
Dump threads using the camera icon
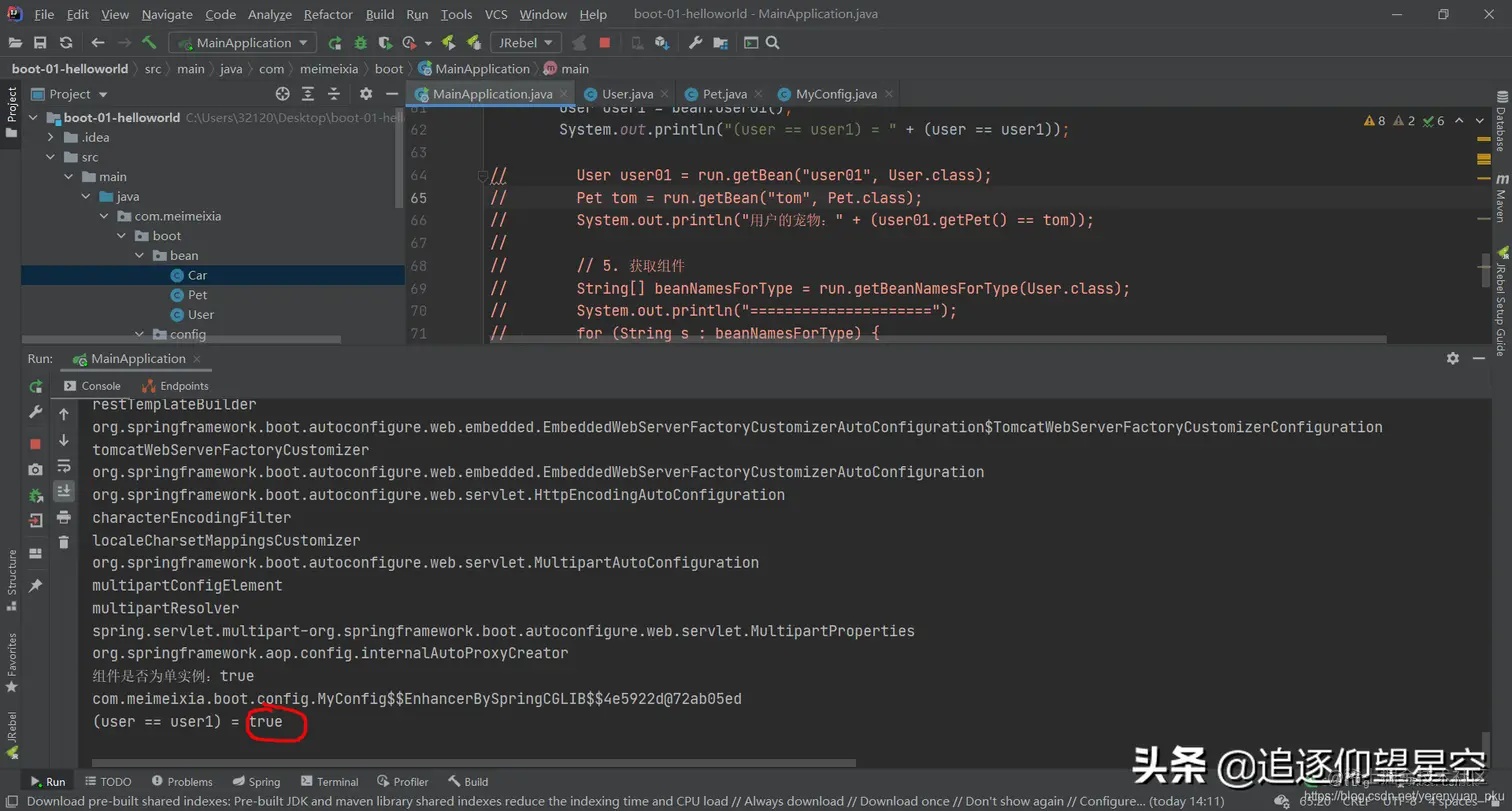[36, 469]
